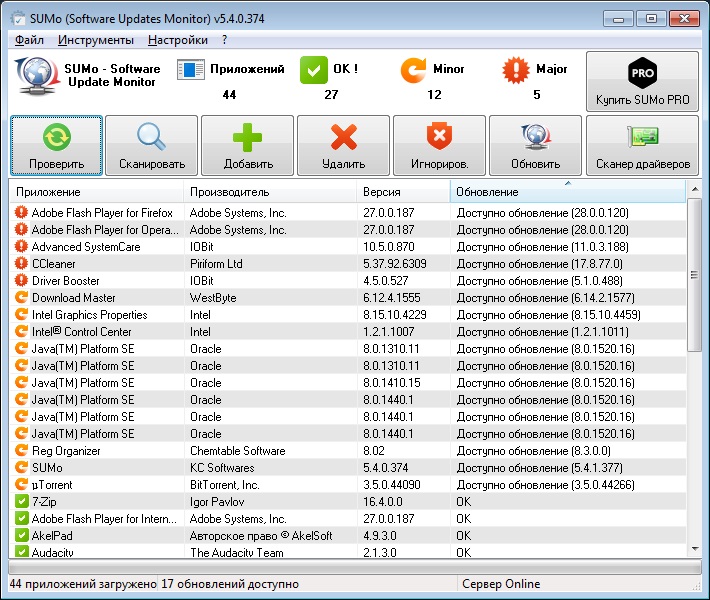Click minor-update icon beside µTorrent
The height and width of the screenshot is (600, 710).
[21, 485]
